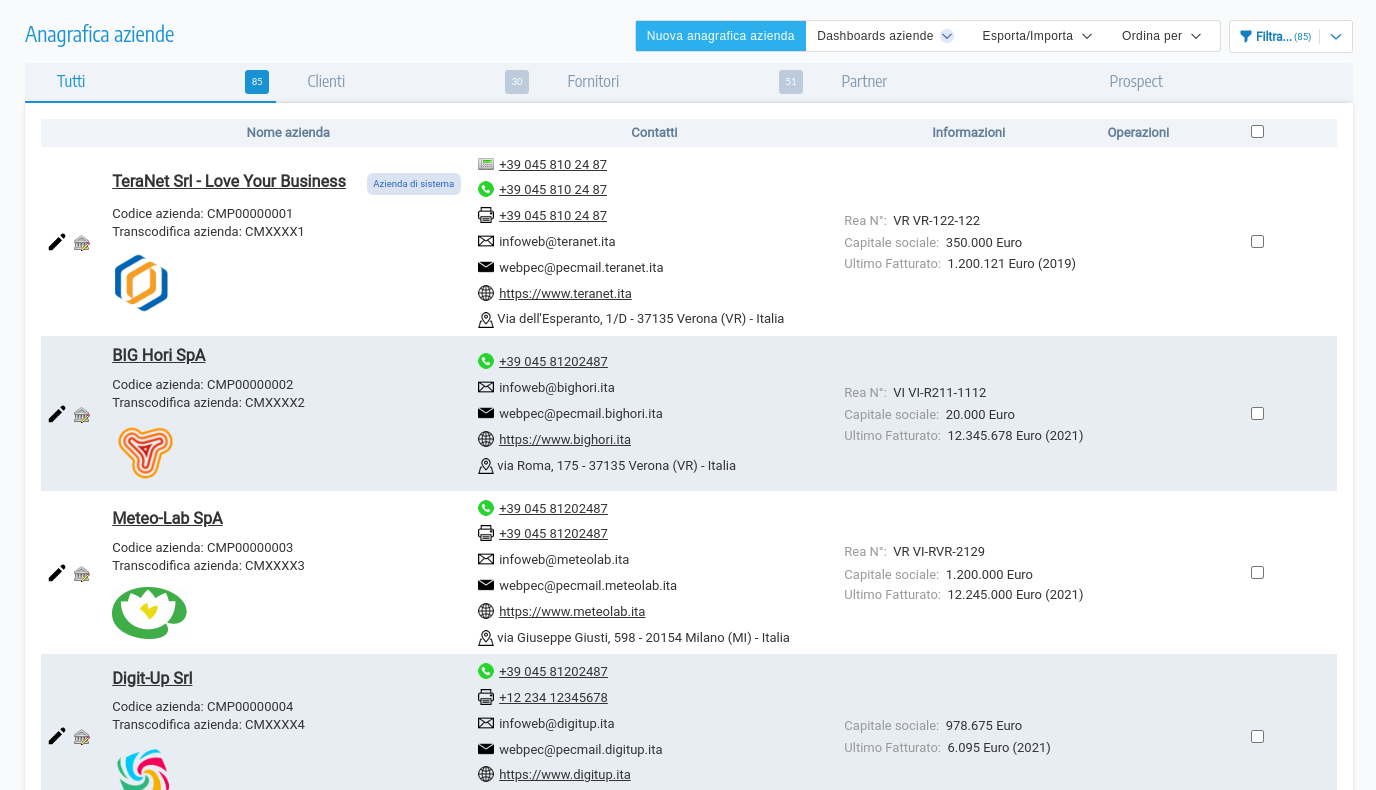Check the checkbox for the Digit-Up Srl row
Screen dimensions: 1376x790
tap(1257, 735)
